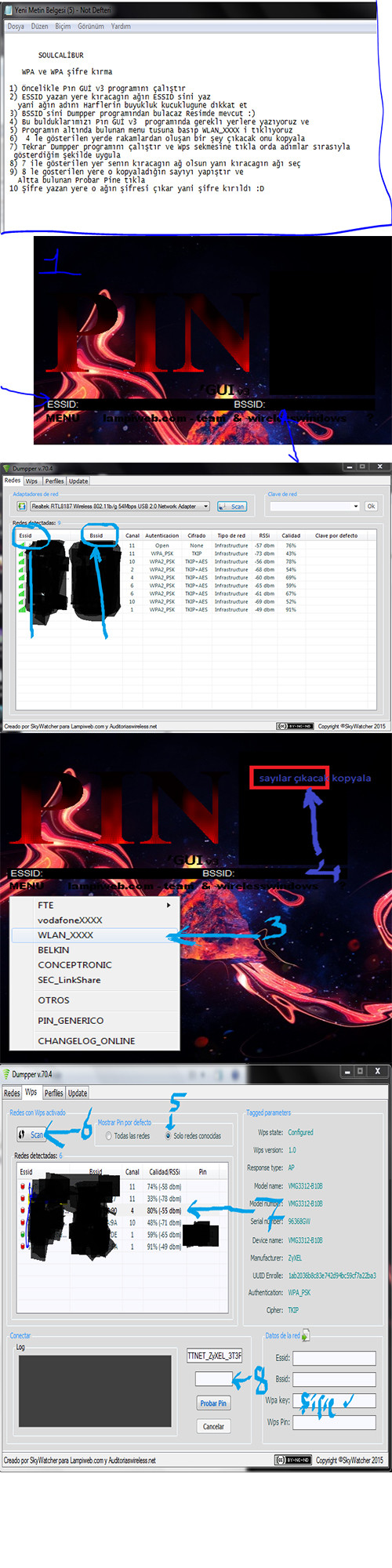Switch to the Perfiles tab in Dumpper's Redes-view window
The height and width of the screenshot is (1568, 392).
tap(54, 481)
